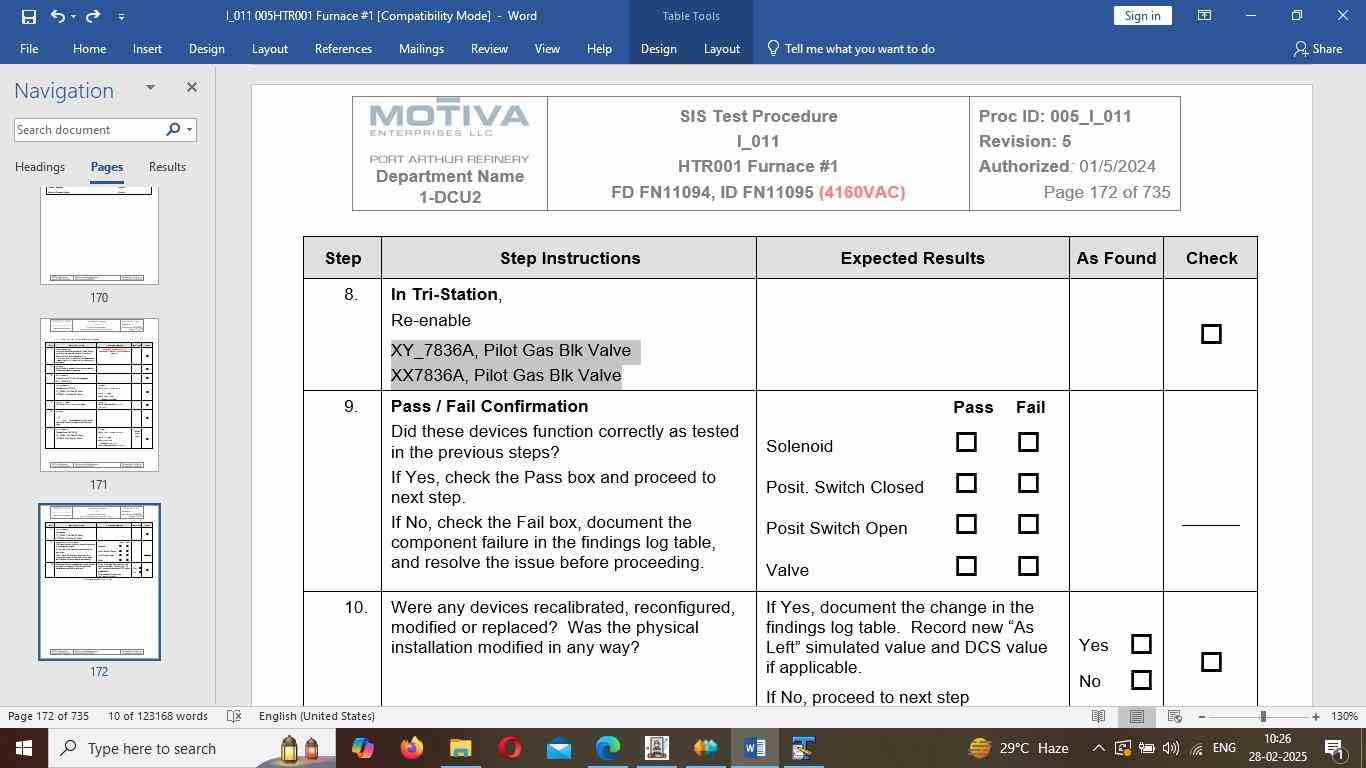This screenshot has width=1366, height=768.
Task: Switch to Headings tab in Navigation
Action: [x=40, y=167]
